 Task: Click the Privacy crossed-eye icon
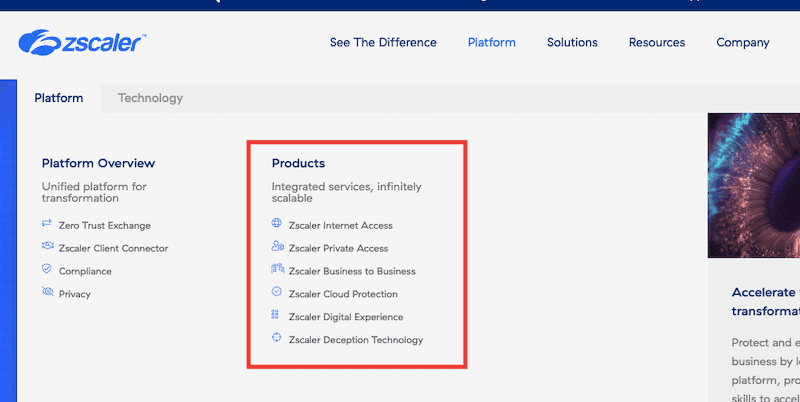[x=47, y=292]
